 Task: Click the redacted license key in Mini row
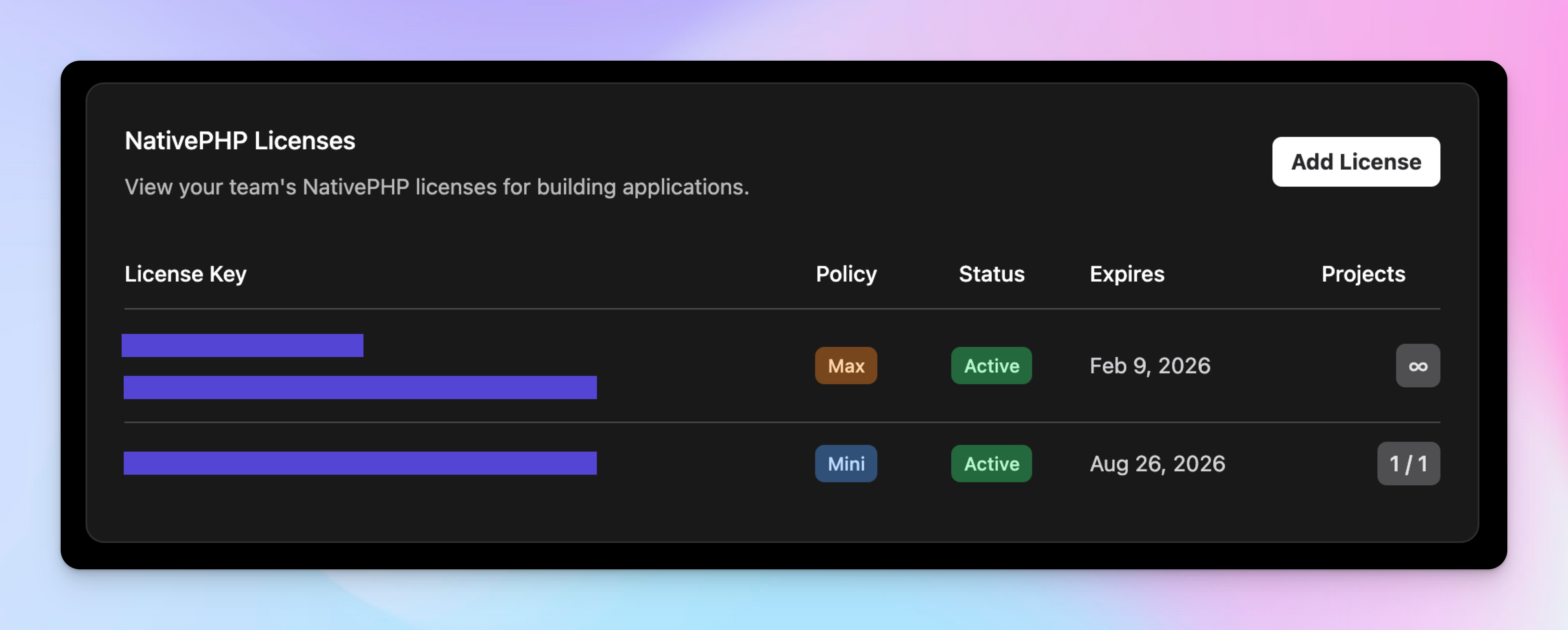(x=360, y=463)
